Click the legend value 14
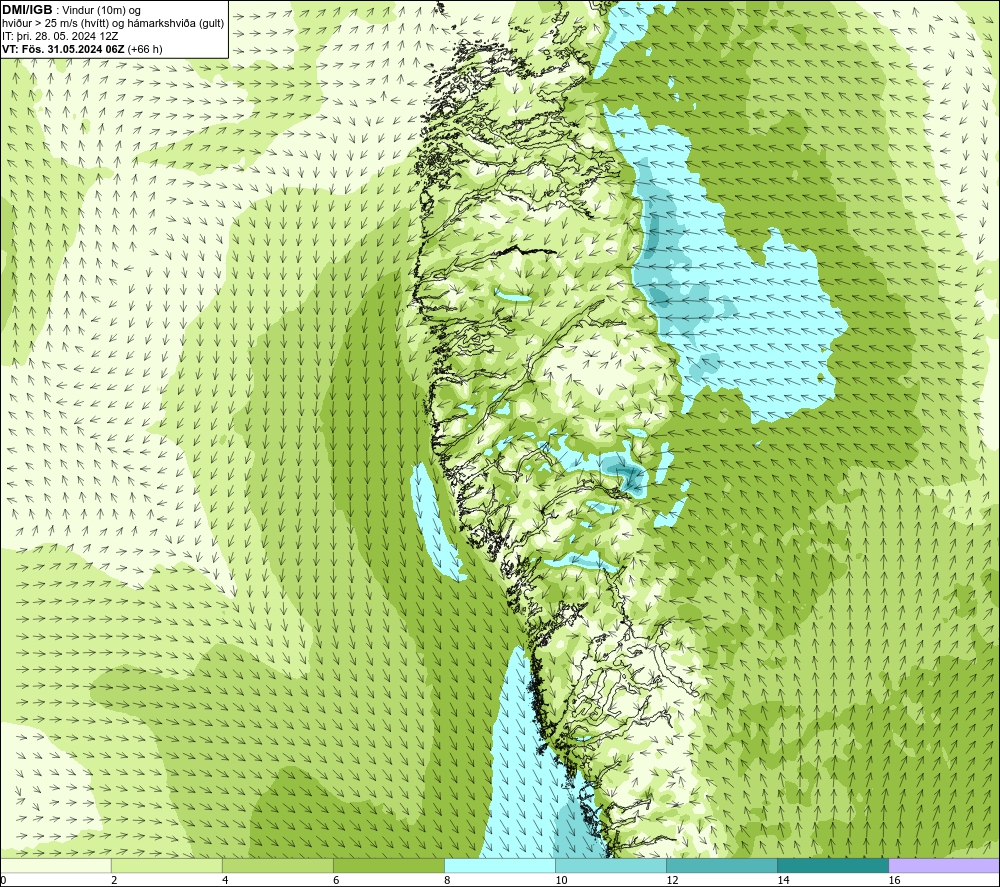The image size is (1000, 887). (x=783, y=881)
